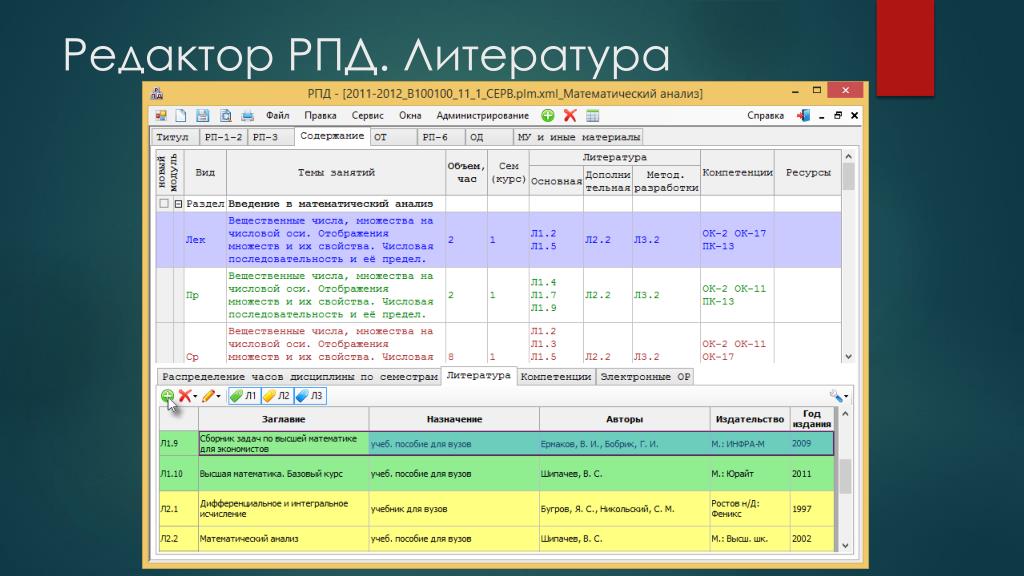Click scroll down arrow of the literature list
The height and width of the screenshot is (576, 1024).
click(845, 545)
